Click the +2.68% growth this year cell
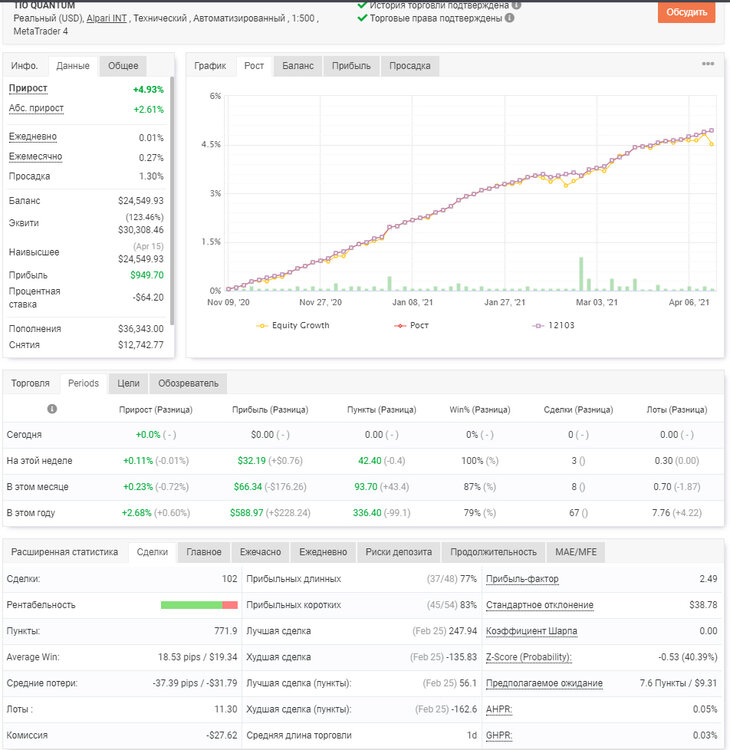 [136, 513]
